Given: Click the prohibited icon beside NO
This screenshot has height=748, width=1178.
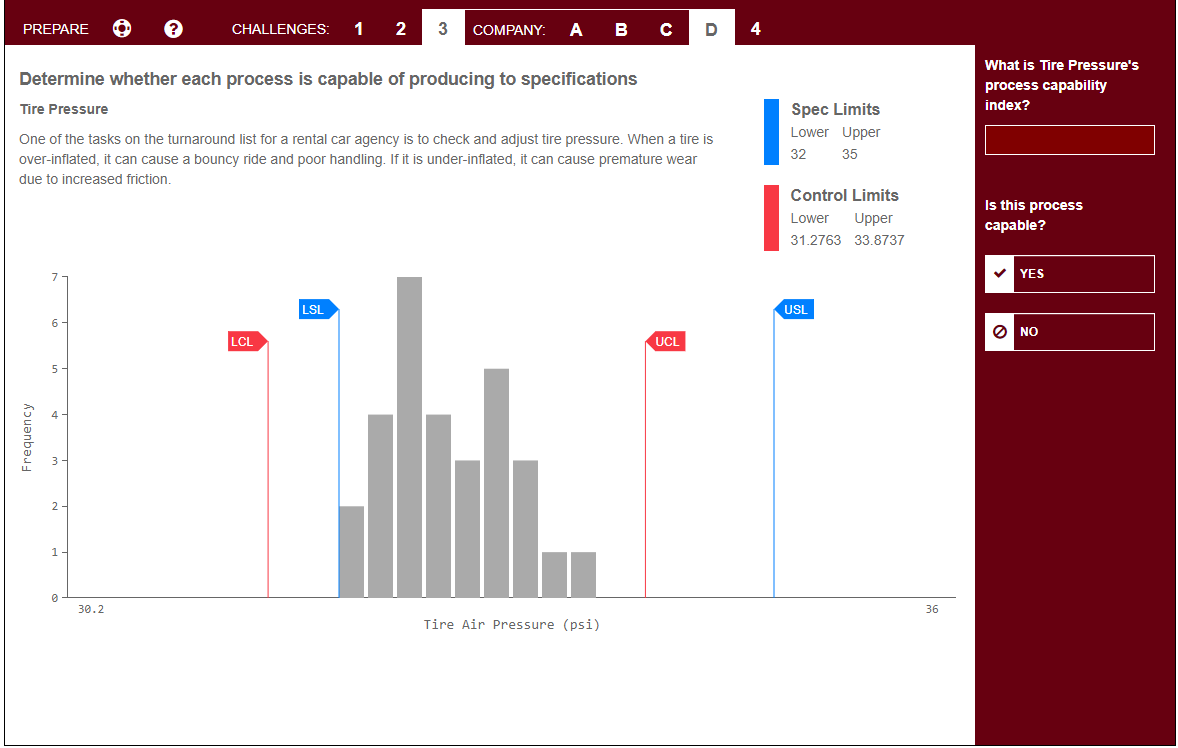Looking at the screenshot, I should click(x=1000, y=332).
